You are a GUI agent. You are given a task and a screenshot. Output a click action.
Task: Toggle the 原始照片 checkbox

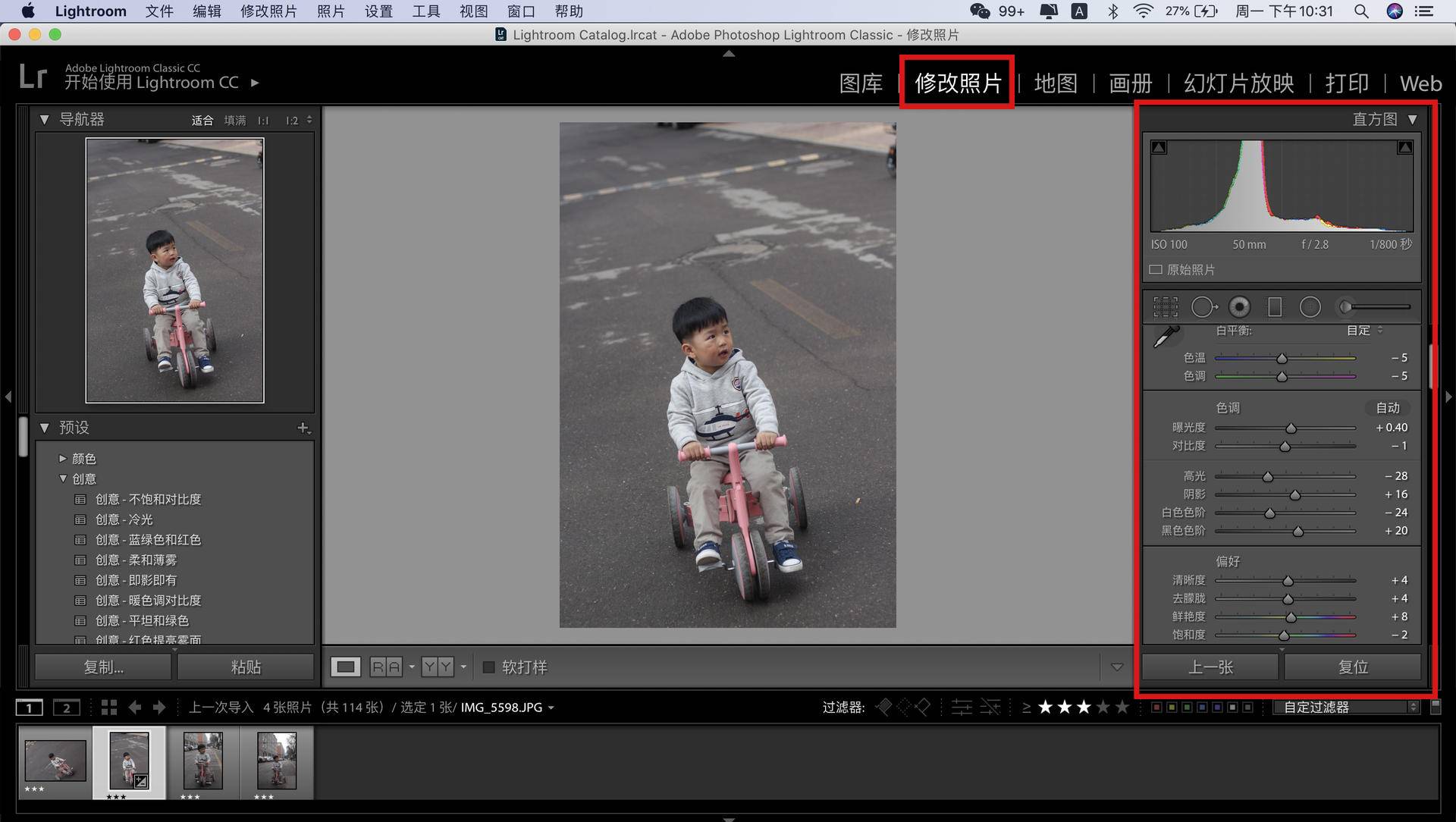click(1156, 270)
